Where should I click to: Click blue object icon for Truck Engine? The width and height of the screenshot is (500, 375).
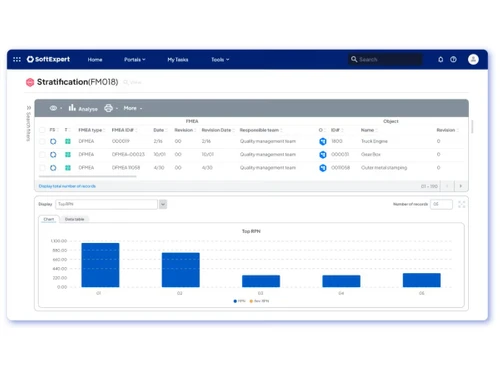click(x=323, y=141)
